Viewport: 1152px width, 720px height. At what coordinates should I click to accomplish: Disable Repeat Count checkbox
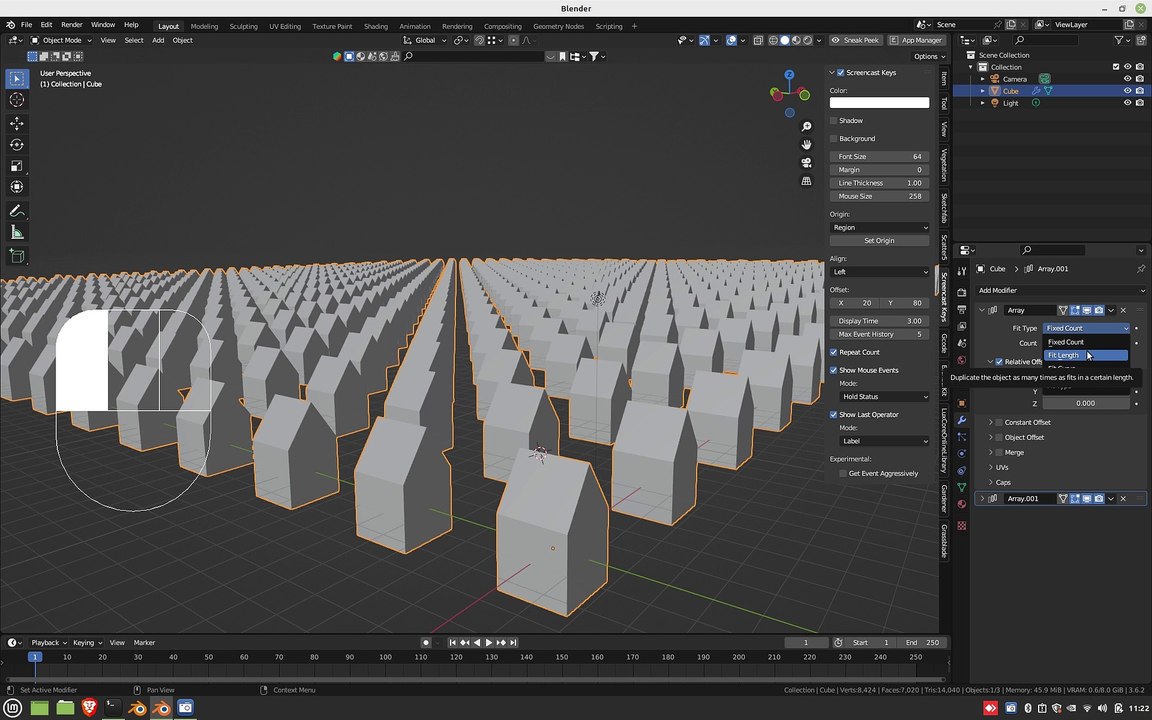coord(834,352)
